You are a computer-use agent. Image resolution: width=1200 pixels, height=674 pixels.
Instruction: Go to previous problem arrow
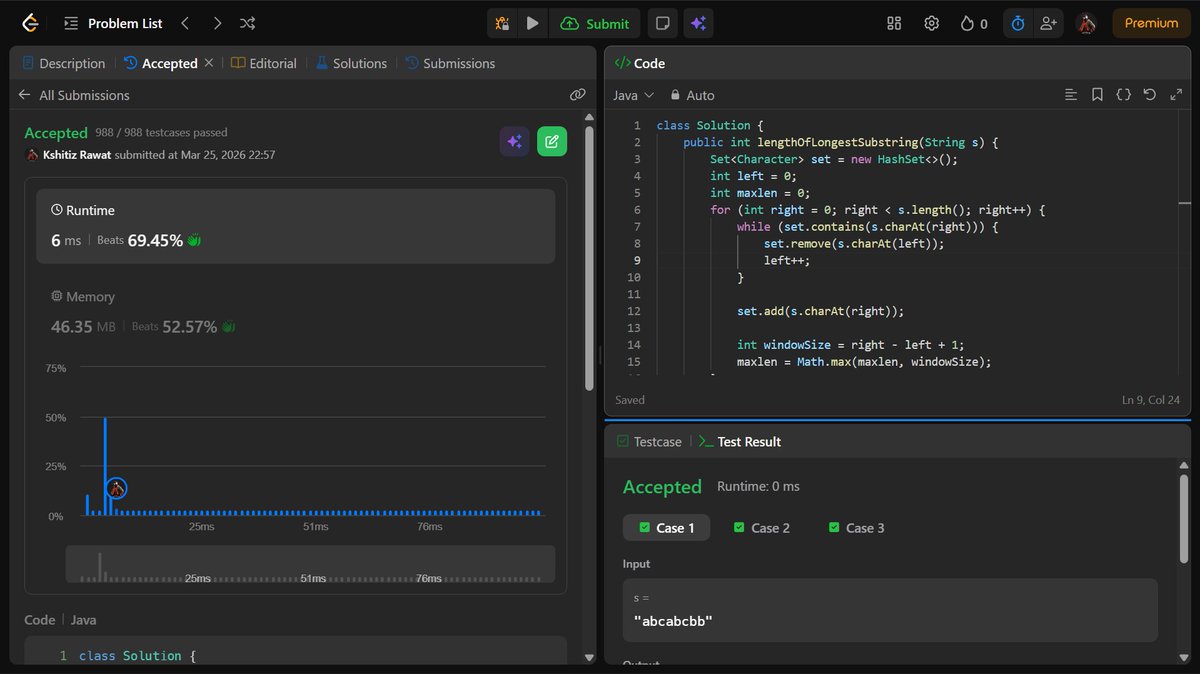tap(185, 23)
